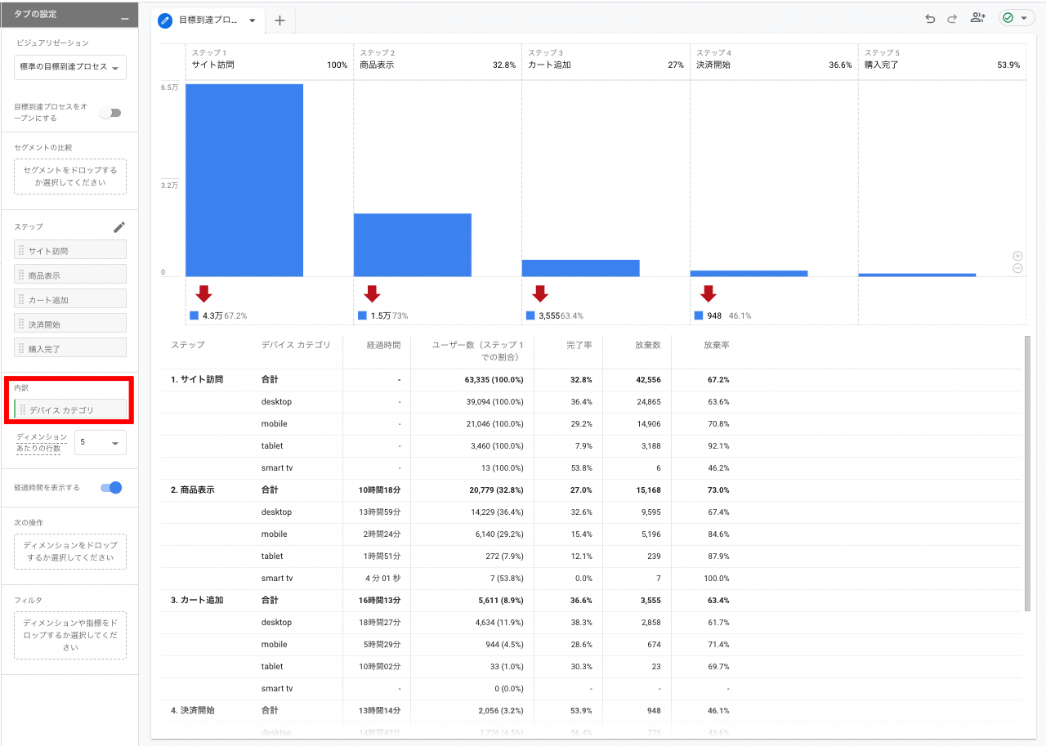Click the 63,335 (100.0%) total cell

[x=494, y=380]
